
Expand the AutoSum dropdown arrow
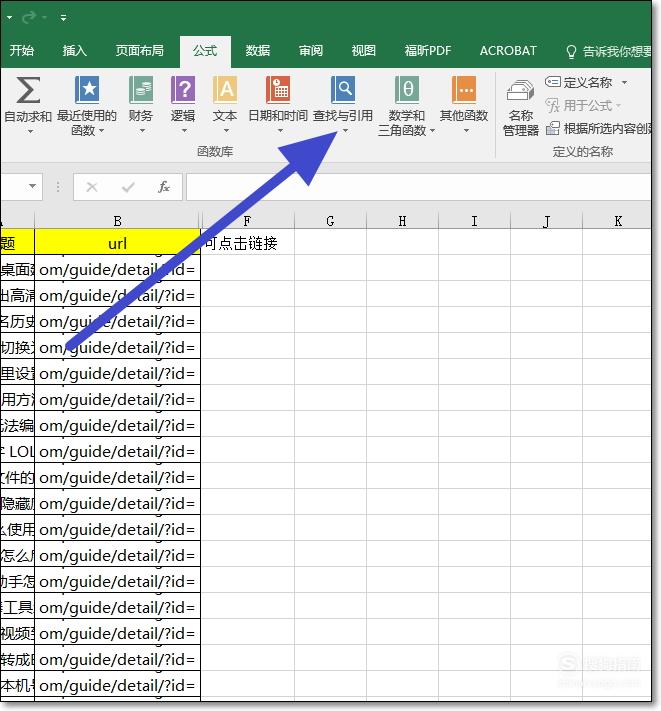coord(30,131)
